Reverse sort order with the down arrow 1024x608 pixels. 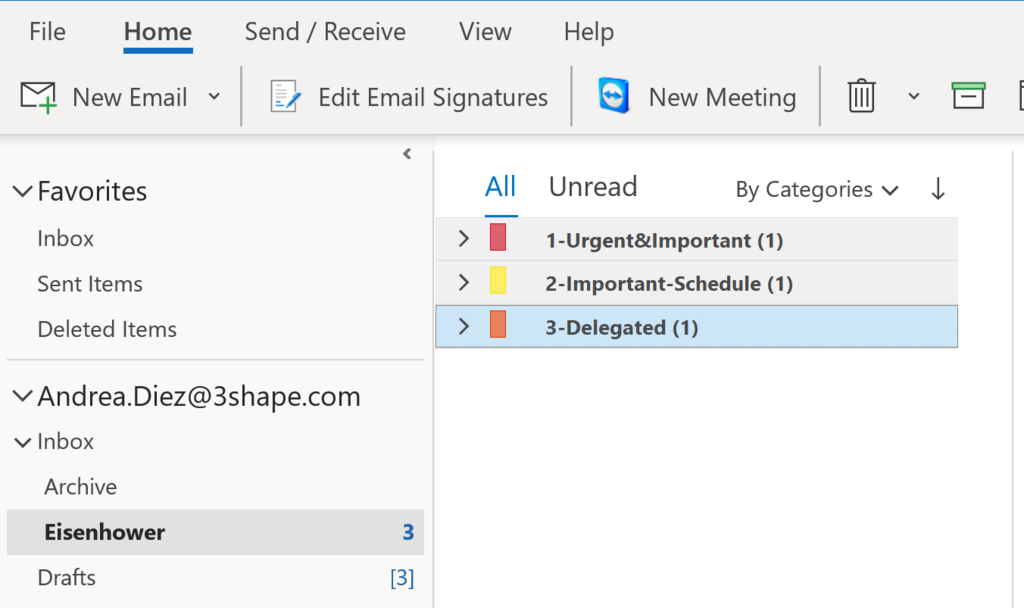point(937,189)
